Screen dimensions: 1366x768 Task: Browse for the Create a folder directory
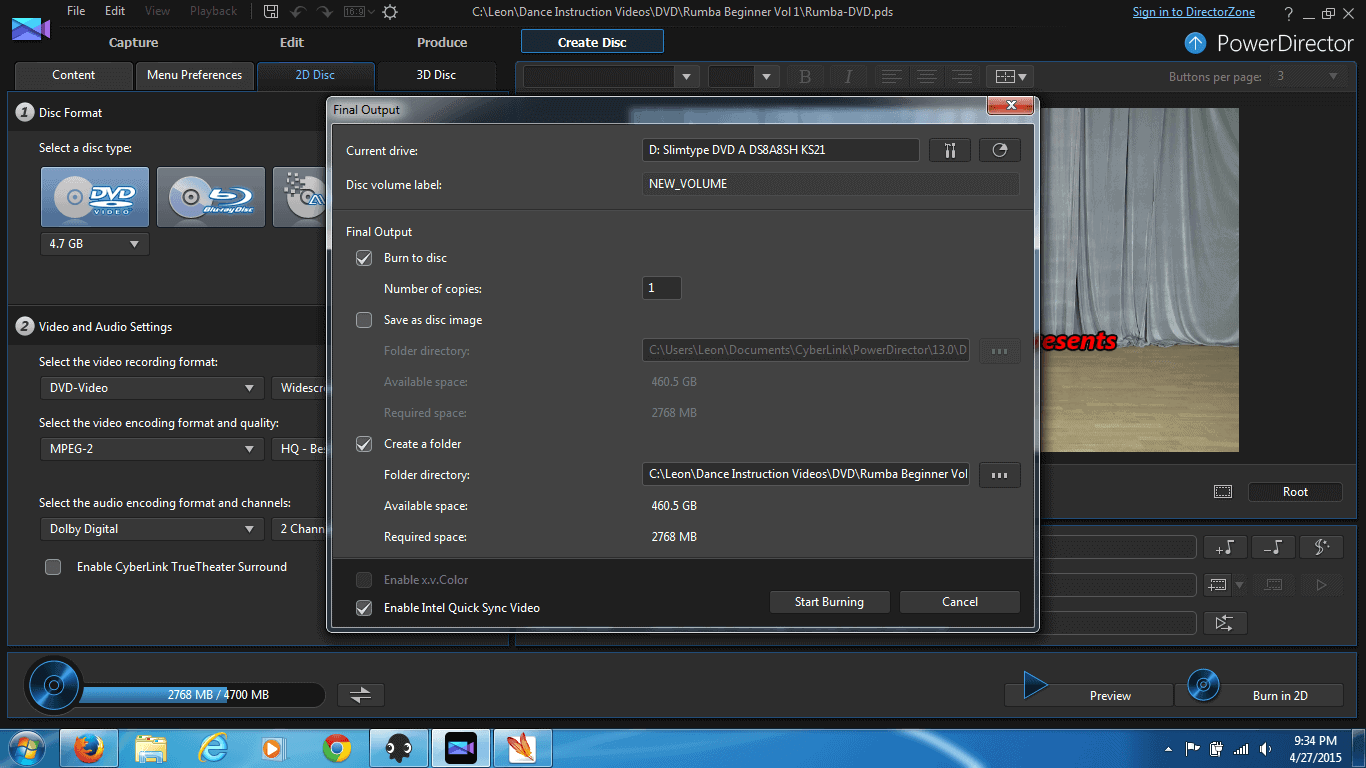(x=1000, y=475)
